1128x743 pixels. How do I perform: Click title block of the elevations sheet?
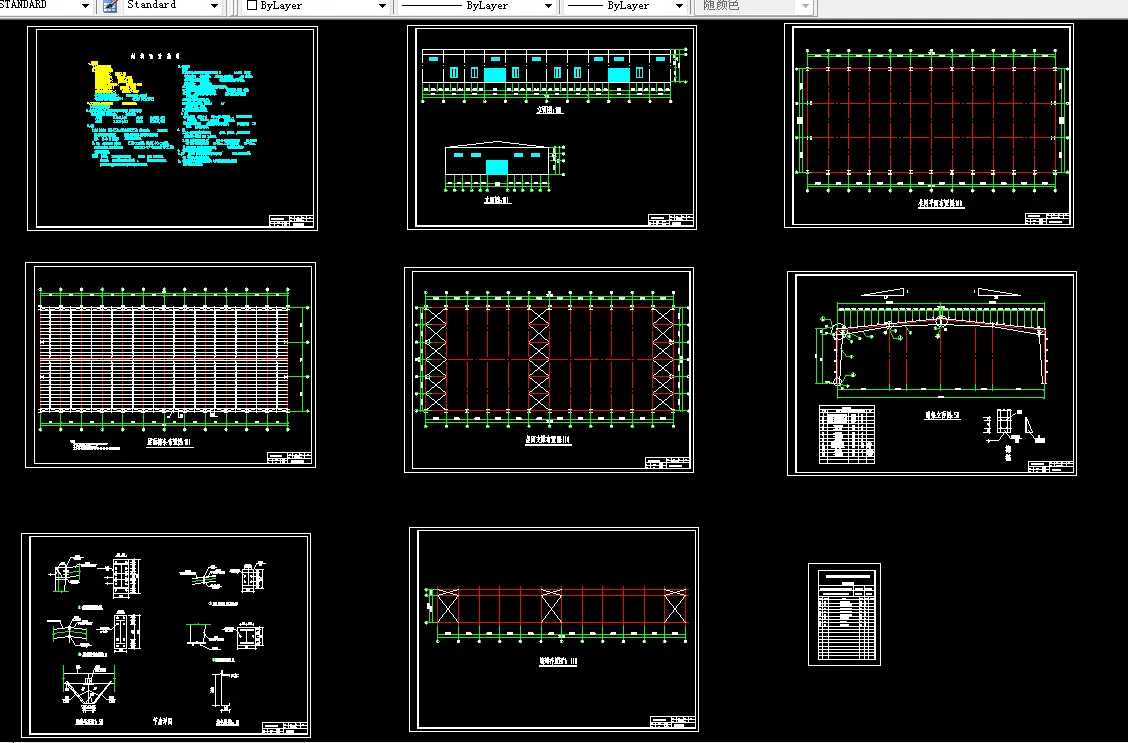coord(670,219)
